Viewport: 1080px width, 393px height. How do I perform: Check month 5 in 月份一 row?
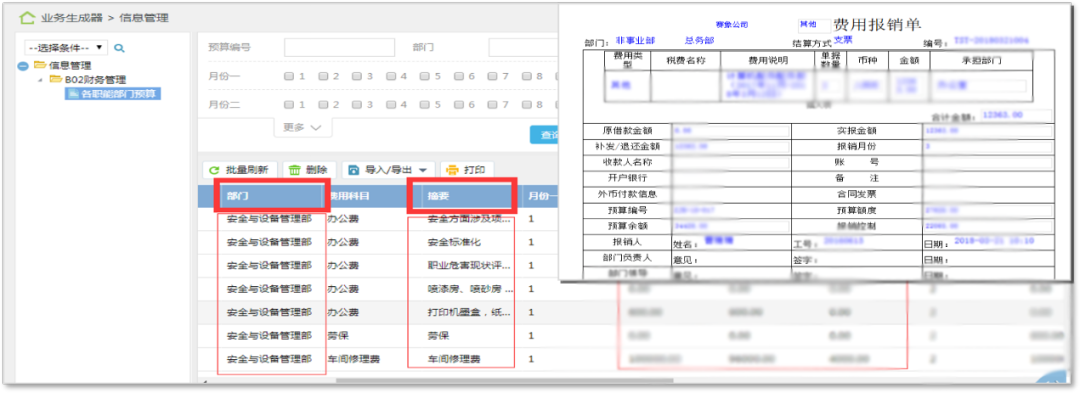[424, 76]
